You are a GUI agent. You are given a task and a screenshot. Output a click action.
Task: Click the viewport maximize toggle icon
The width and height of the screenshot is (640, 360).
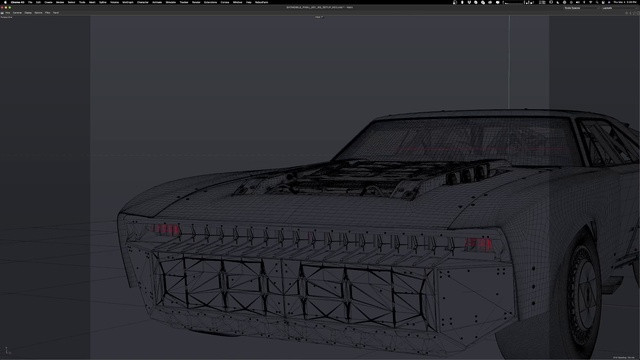click(638, 13)
